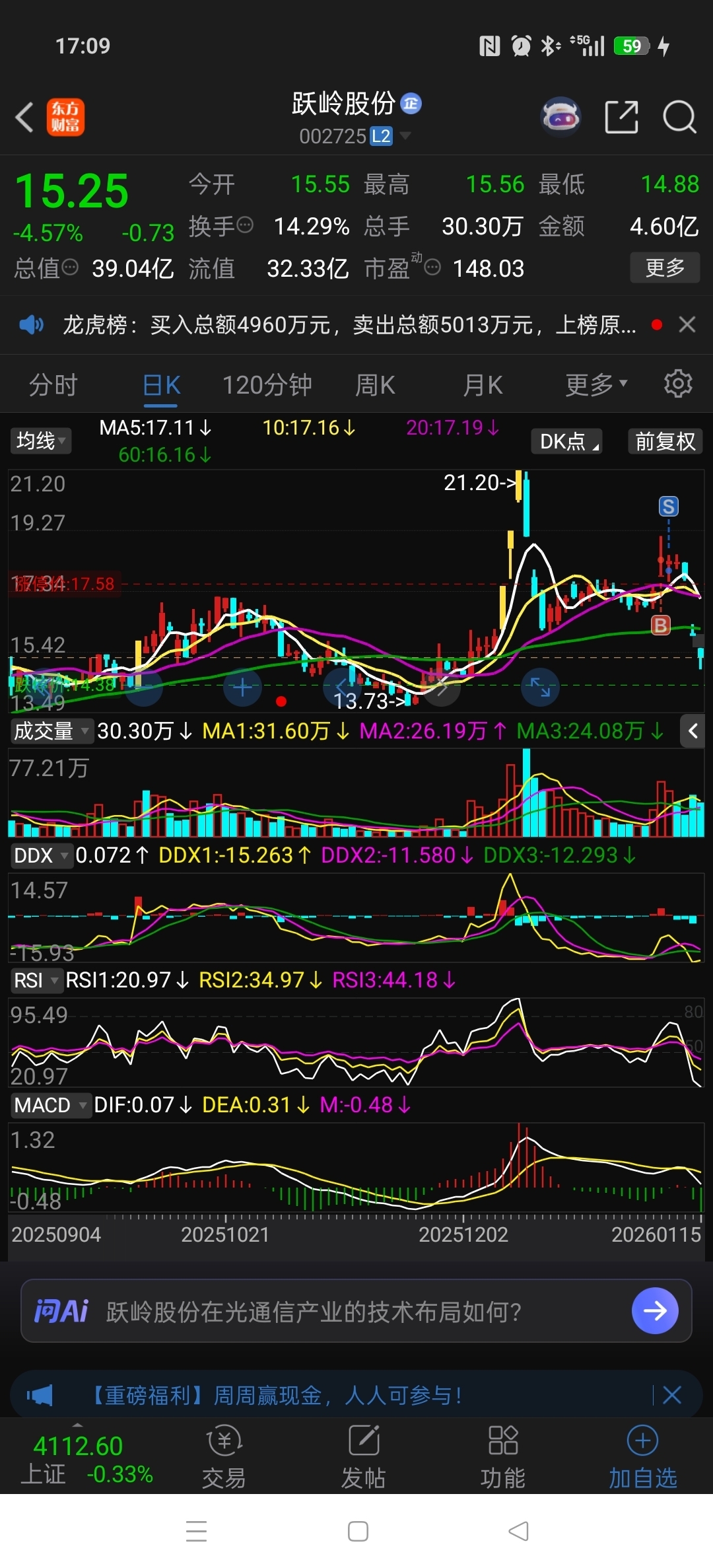The image size is (713, 1568).
Task: Switch to 月K tab
Action: (x=483, y=384)
